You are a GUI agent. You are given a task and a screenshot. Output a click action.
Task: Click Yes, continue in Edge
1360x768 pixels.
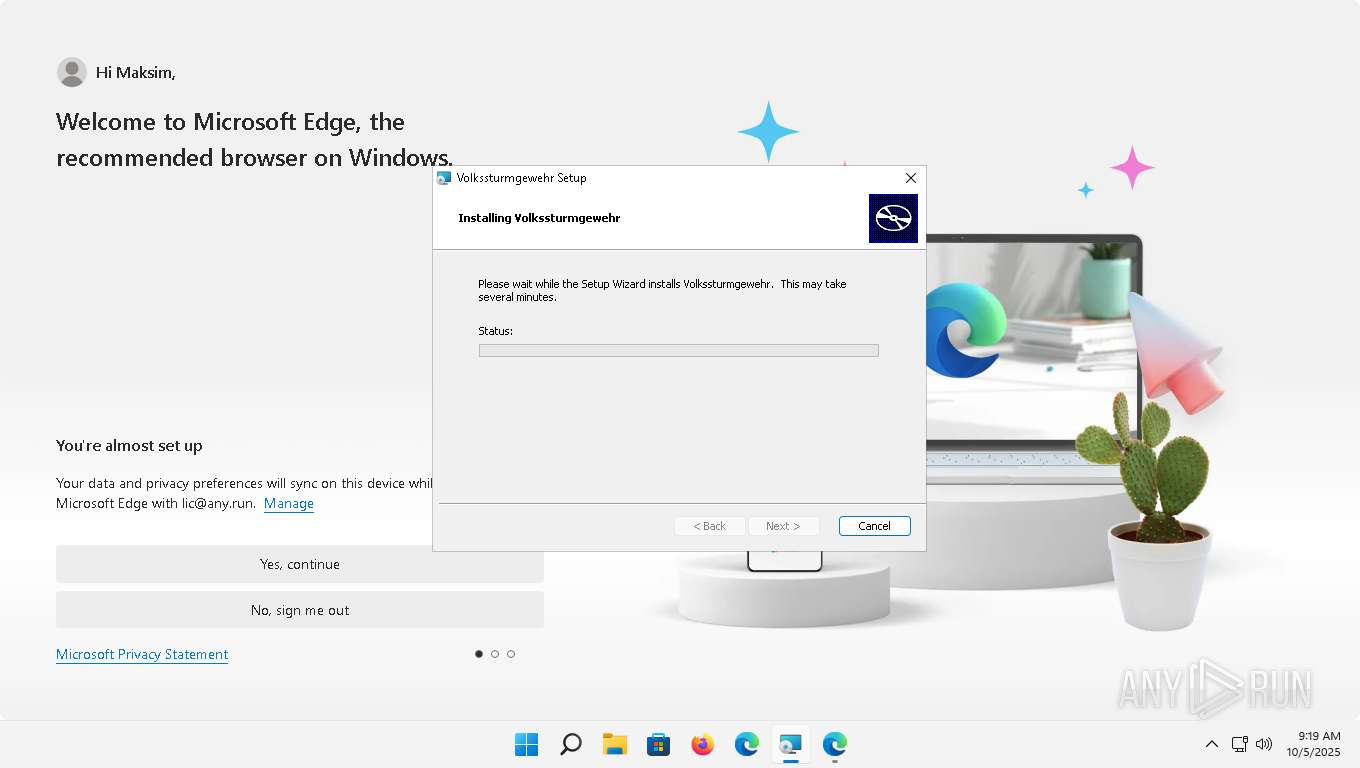(x=300, y=564)
